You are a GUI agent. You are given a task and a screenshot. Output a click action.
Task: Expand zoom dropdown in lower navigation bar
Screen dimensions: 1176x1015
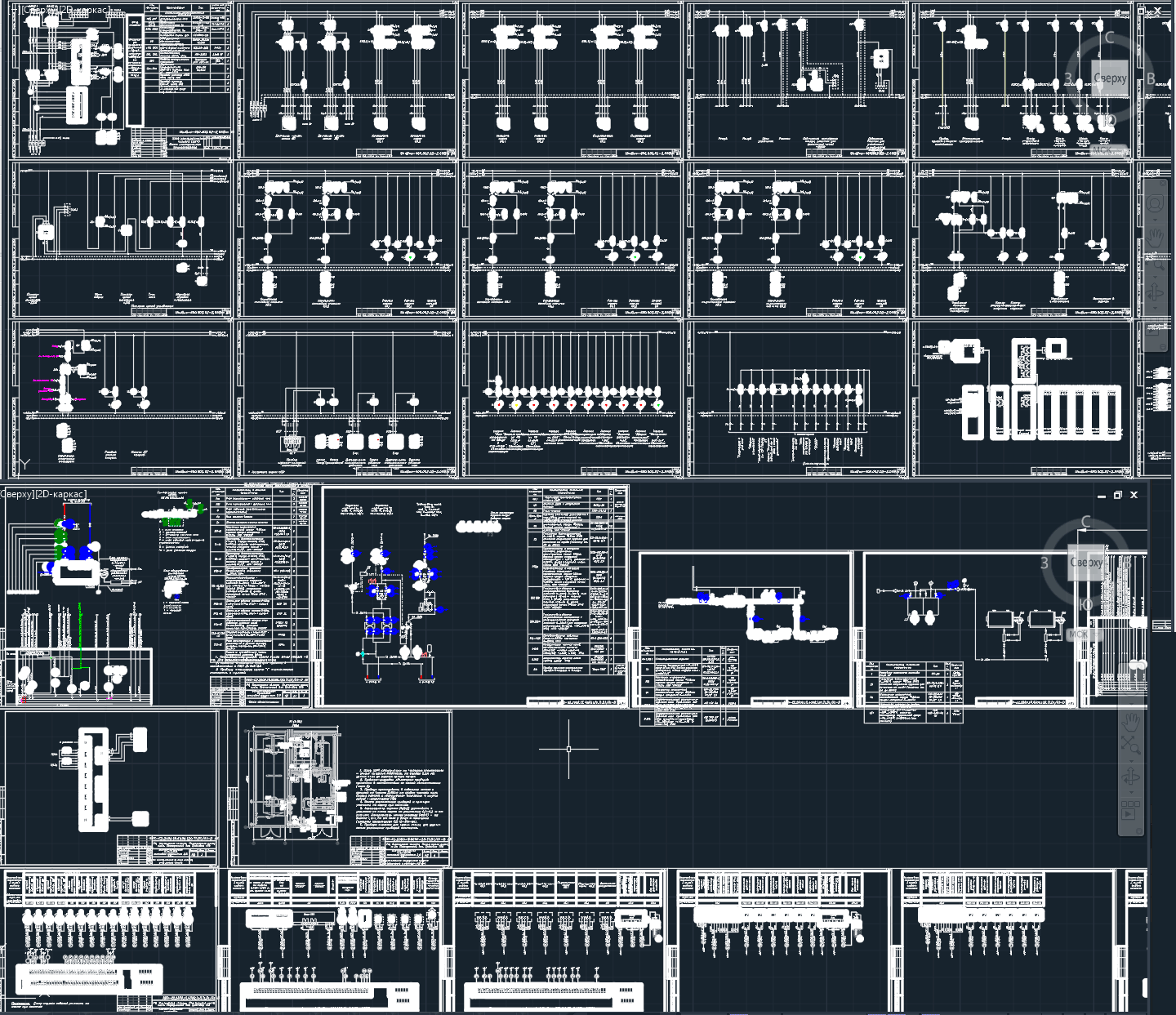(x=1131, y=761)
